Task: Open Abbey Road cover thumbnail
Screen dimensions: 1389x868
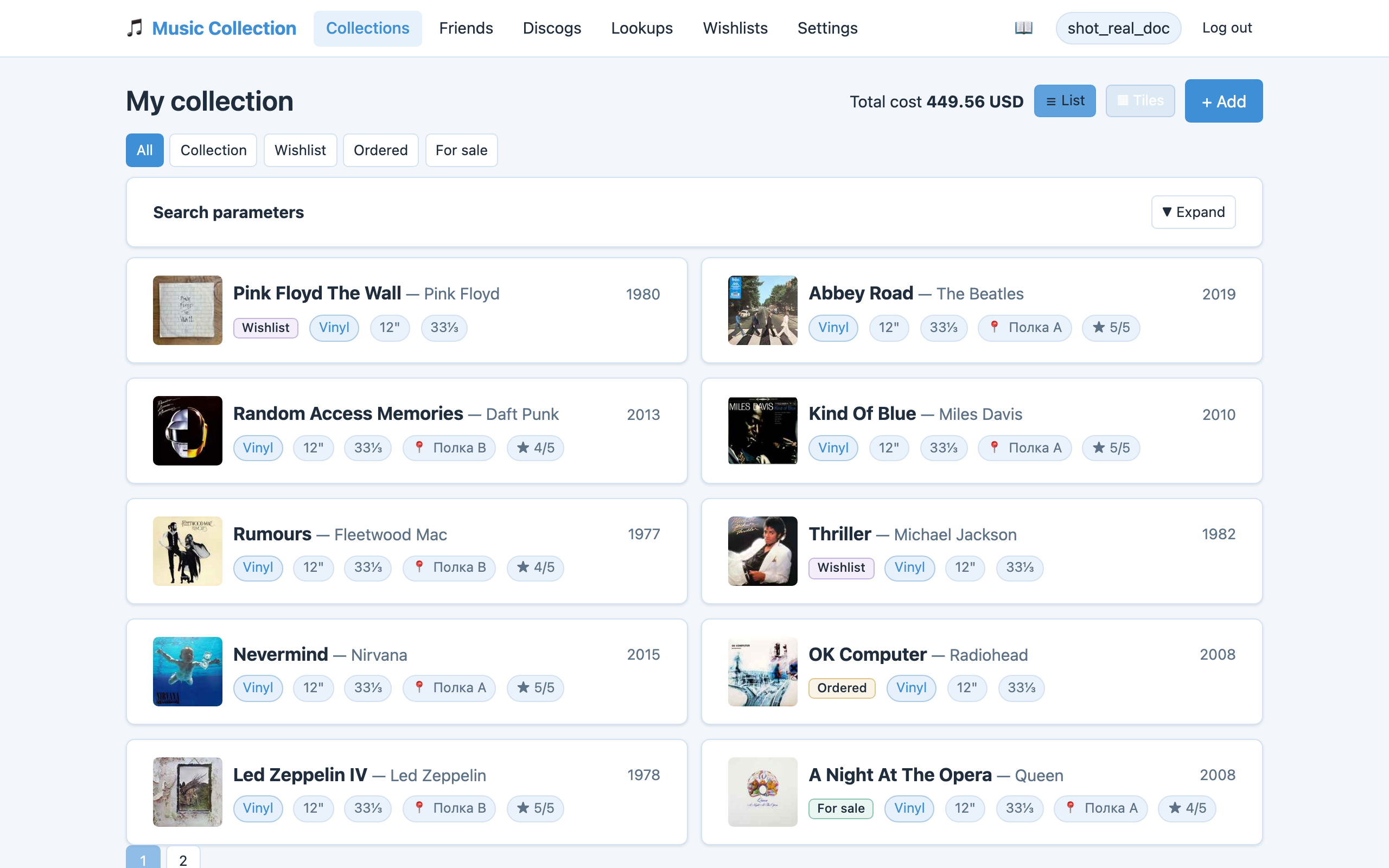Action: pyautogui.click(x=763, y=310)
